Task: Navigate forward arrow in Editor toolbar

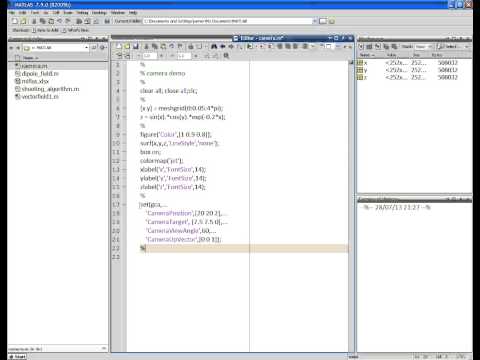Action: [x=231, y=46]
